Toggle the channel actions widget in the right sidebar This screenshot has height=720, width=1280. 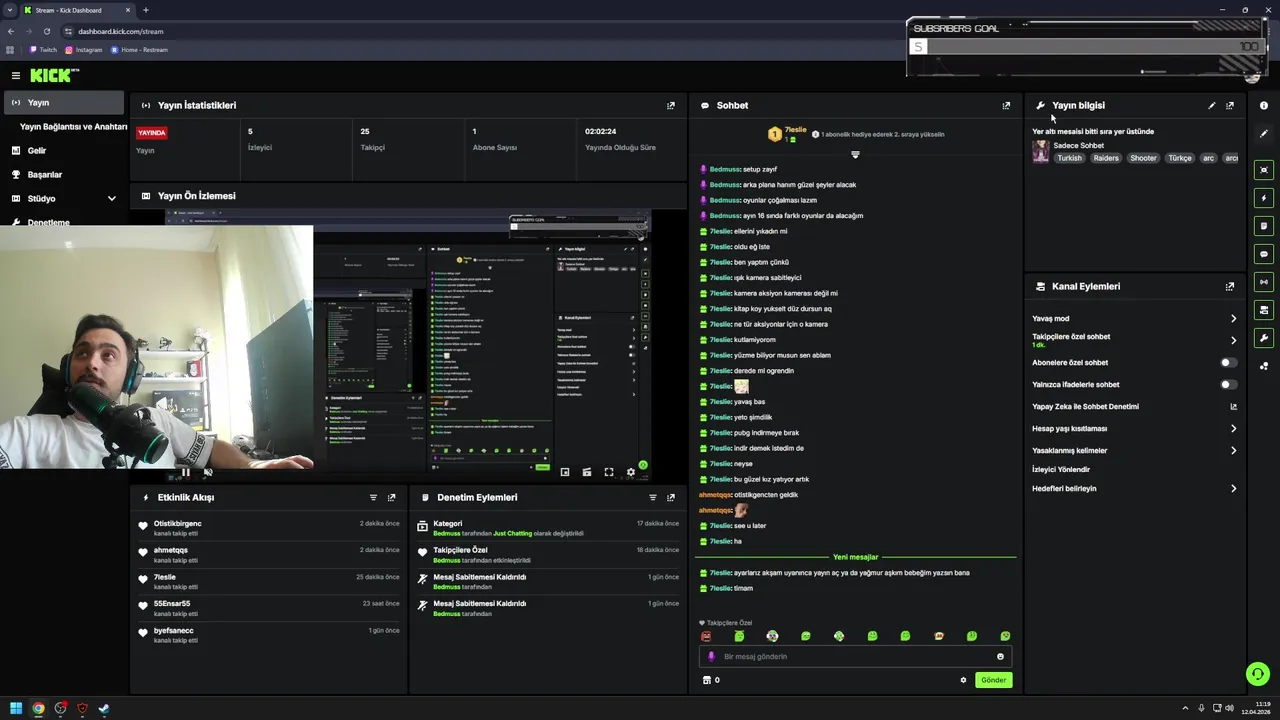pyautogui.click(x=1264, y=310)
